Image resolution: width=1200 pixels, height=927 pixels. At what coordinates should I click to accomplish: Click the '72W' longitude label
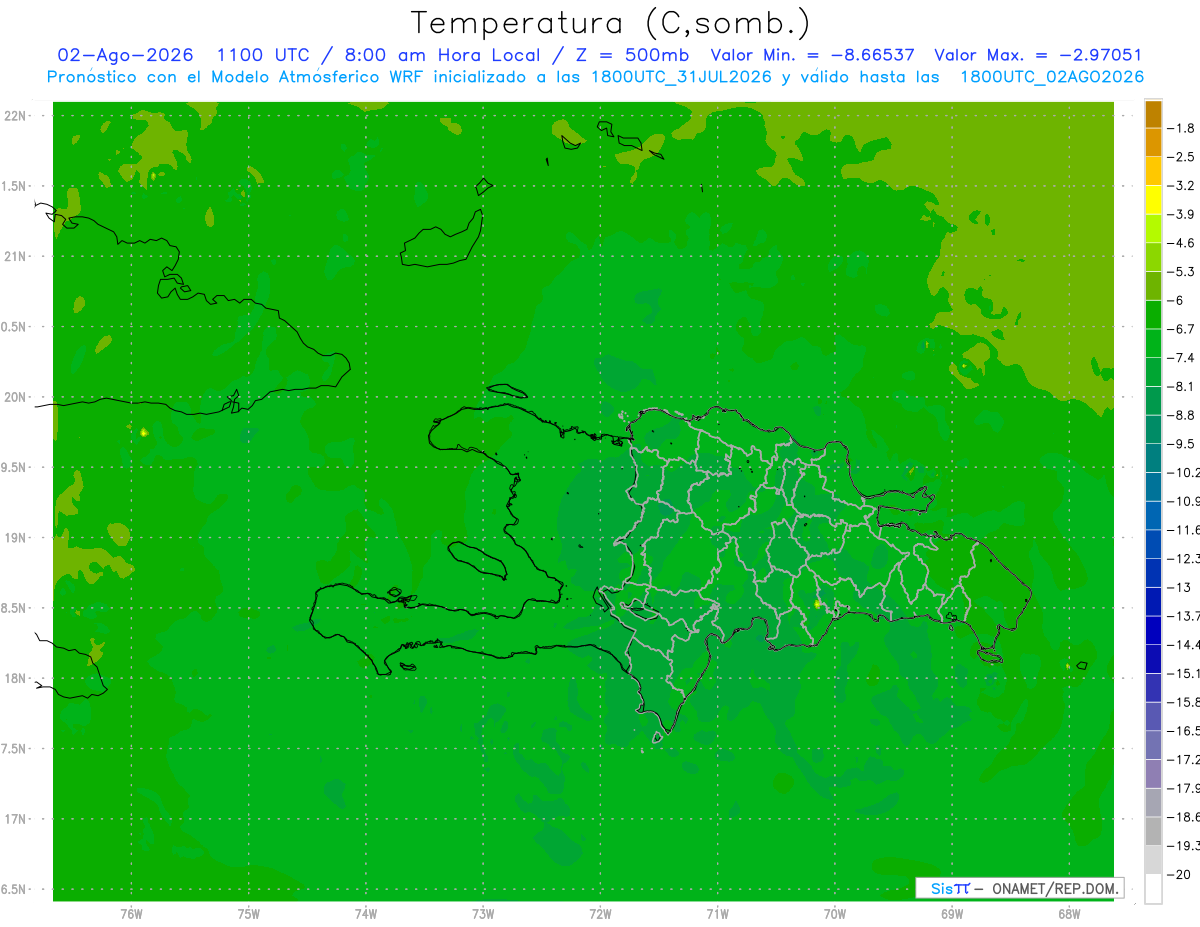tap(600, 914)
